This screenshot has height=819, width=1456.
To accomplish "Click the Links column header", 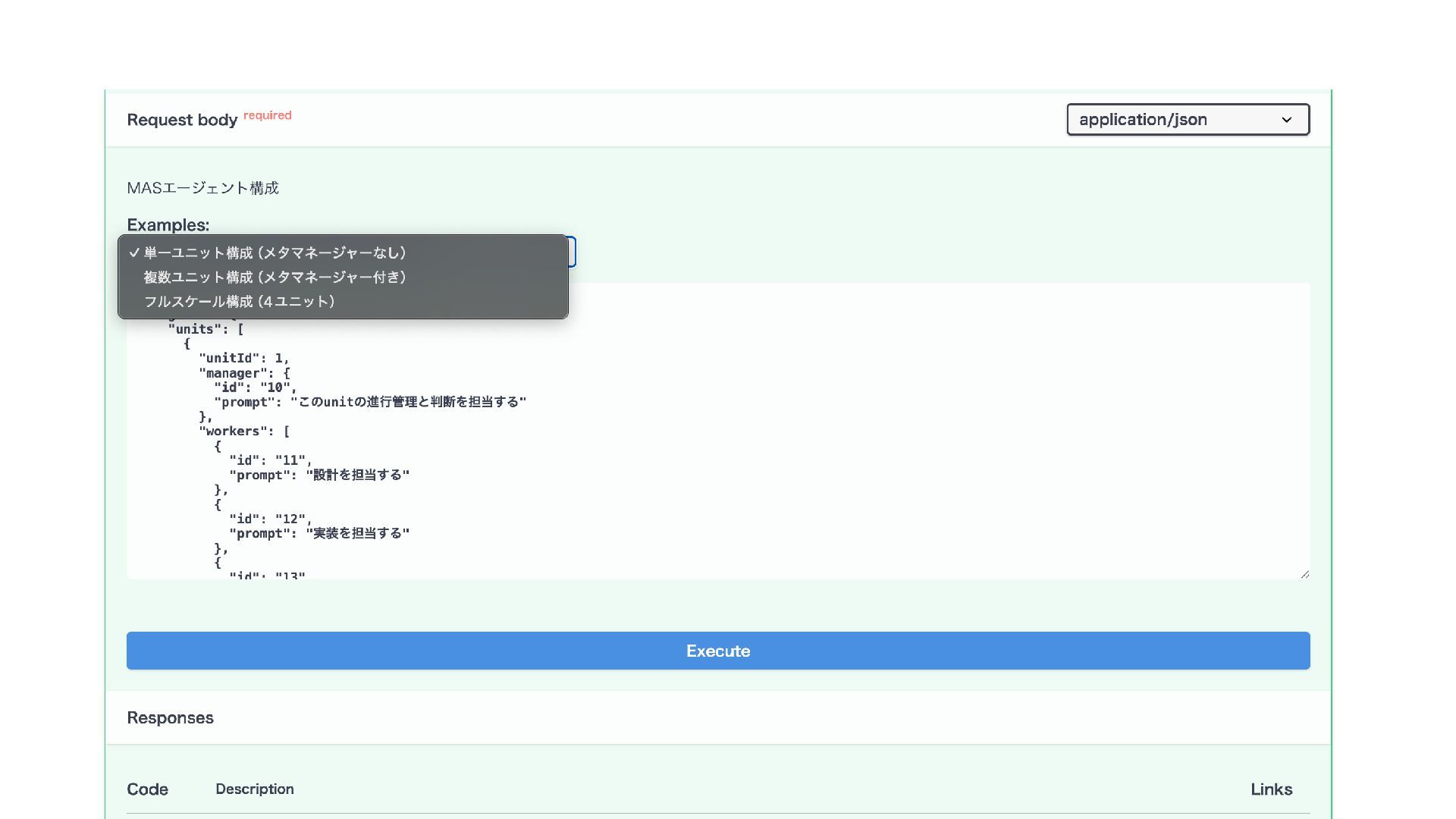I will 1271,789.
